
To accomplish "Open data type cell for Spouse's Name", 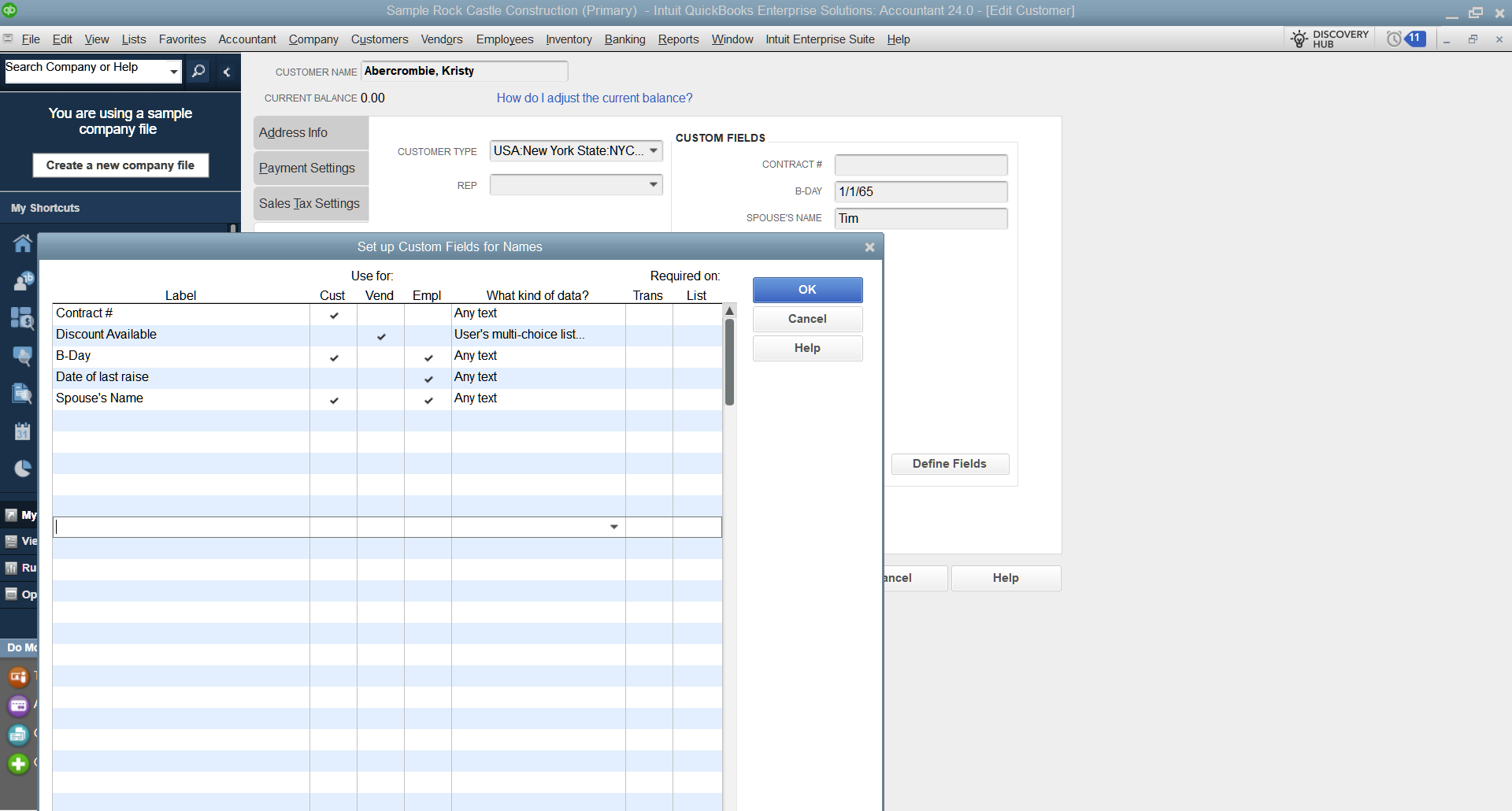I will tap(539, 399).
